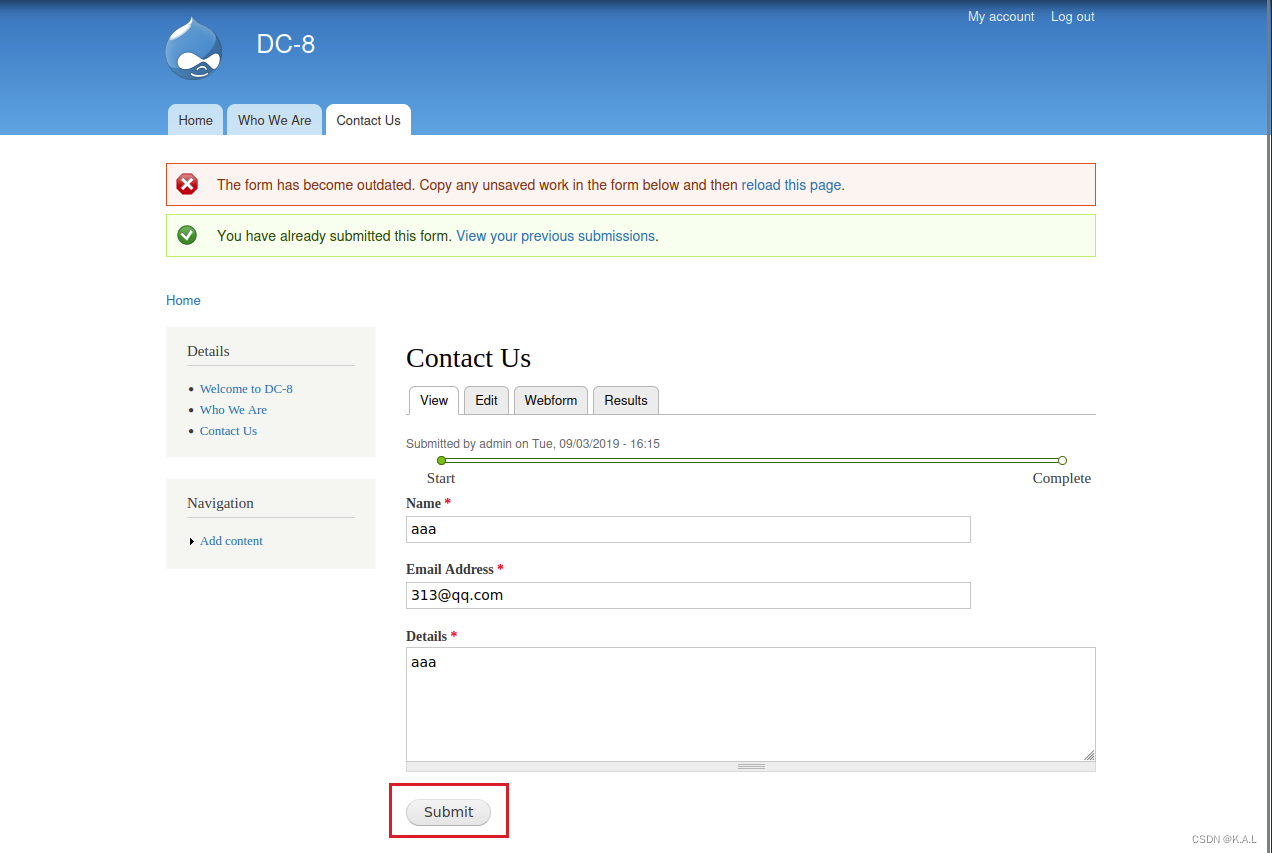Click the red error status icon
The width and height of the screenshot is (1272, 853).
coord(187,184)
